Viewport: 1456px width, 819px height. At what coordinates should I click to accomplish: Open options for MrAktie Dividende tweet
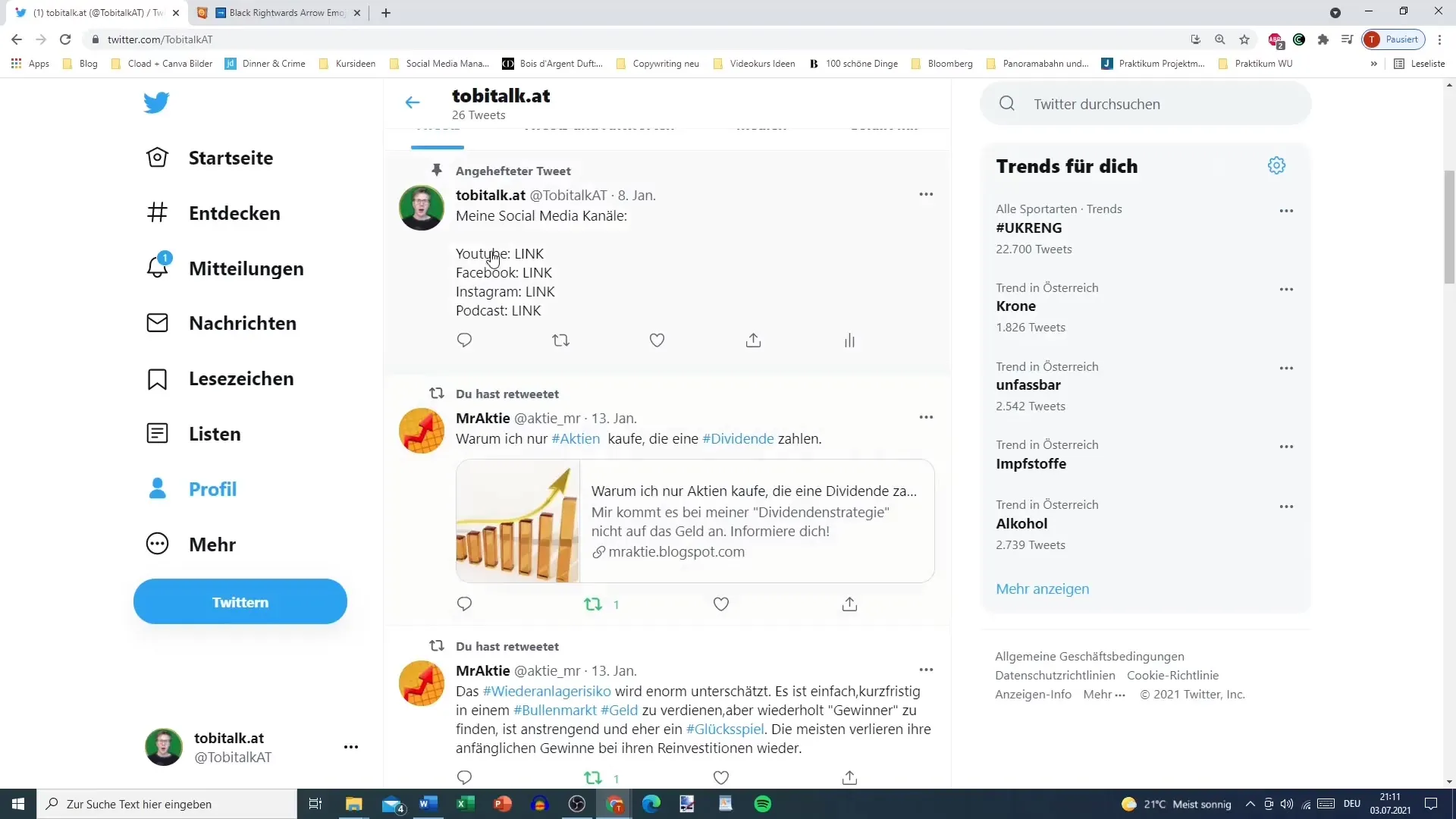pyautogui.click(x=926, y=418)
